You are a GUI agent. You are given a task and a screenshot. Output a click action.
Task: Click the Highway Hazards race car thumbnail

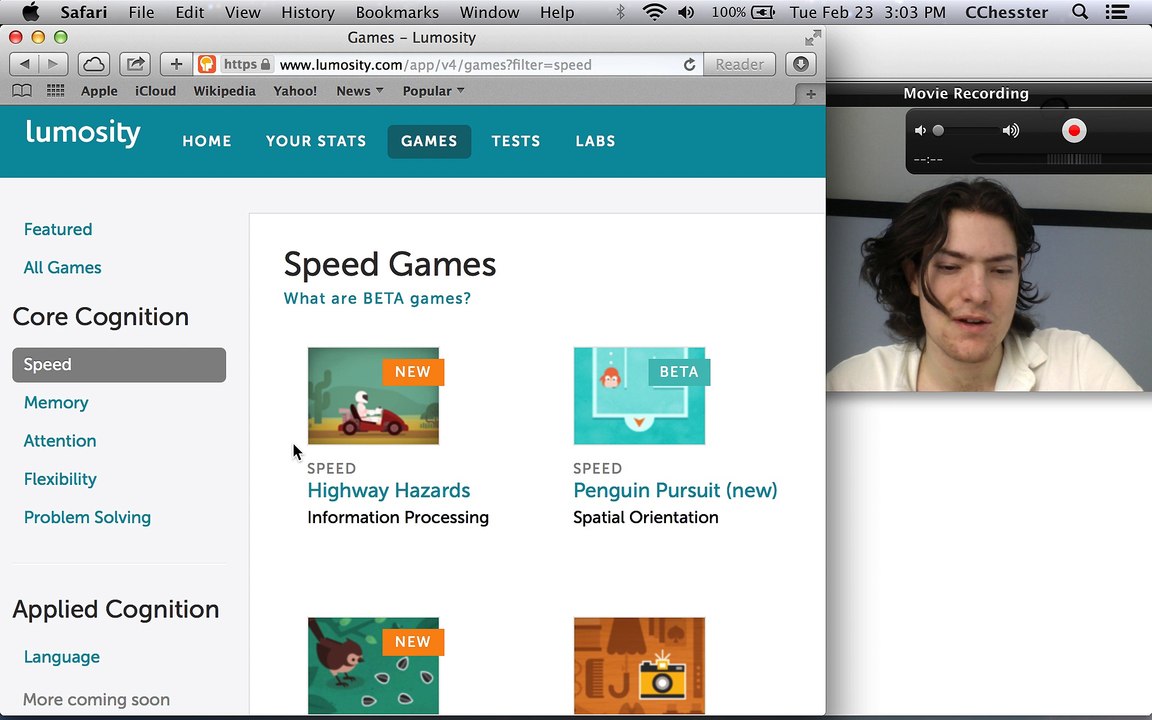point(373,396)
